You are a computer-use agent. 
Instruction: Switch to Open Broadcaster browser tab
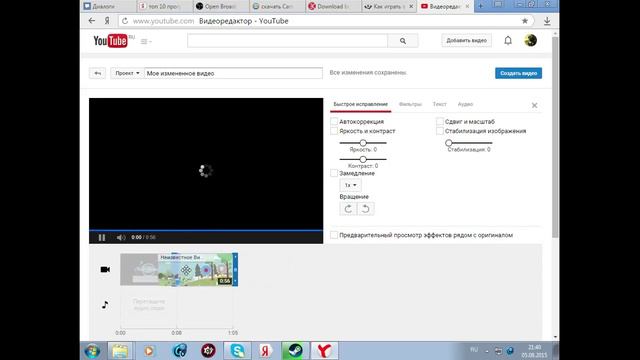coord(220,6)
